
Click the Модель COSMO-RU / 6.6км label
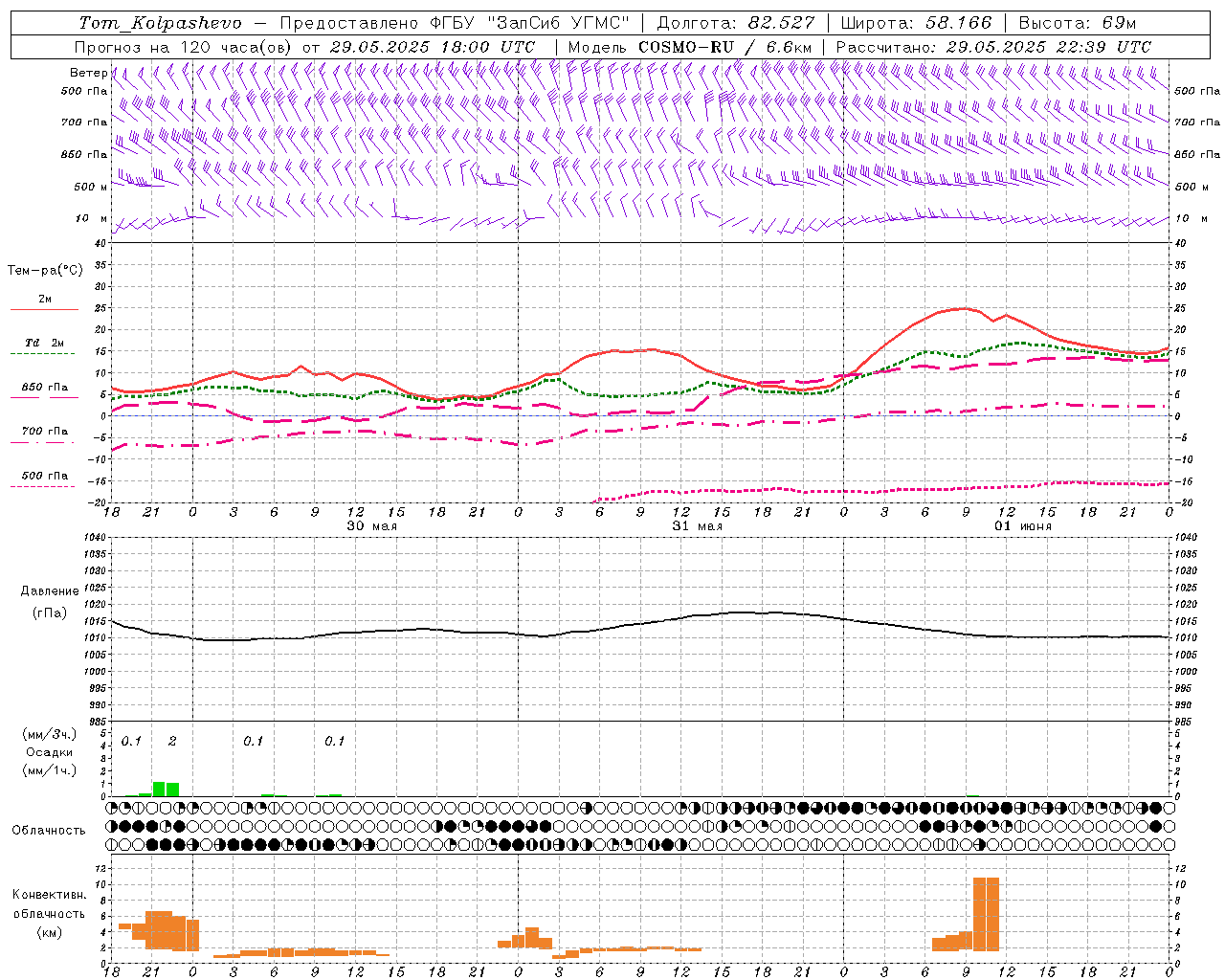tap(690, 47)
